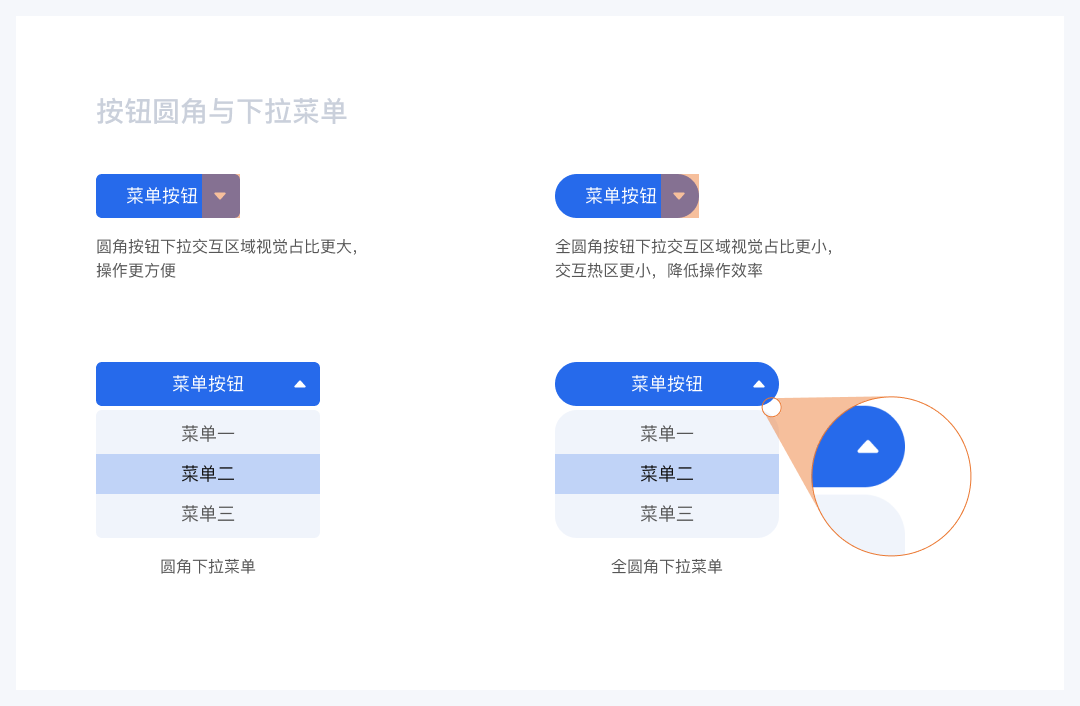
Task: Click the down arrow on the pill-shaped split button
Action: pyautogui.click(x=679, y=196)
